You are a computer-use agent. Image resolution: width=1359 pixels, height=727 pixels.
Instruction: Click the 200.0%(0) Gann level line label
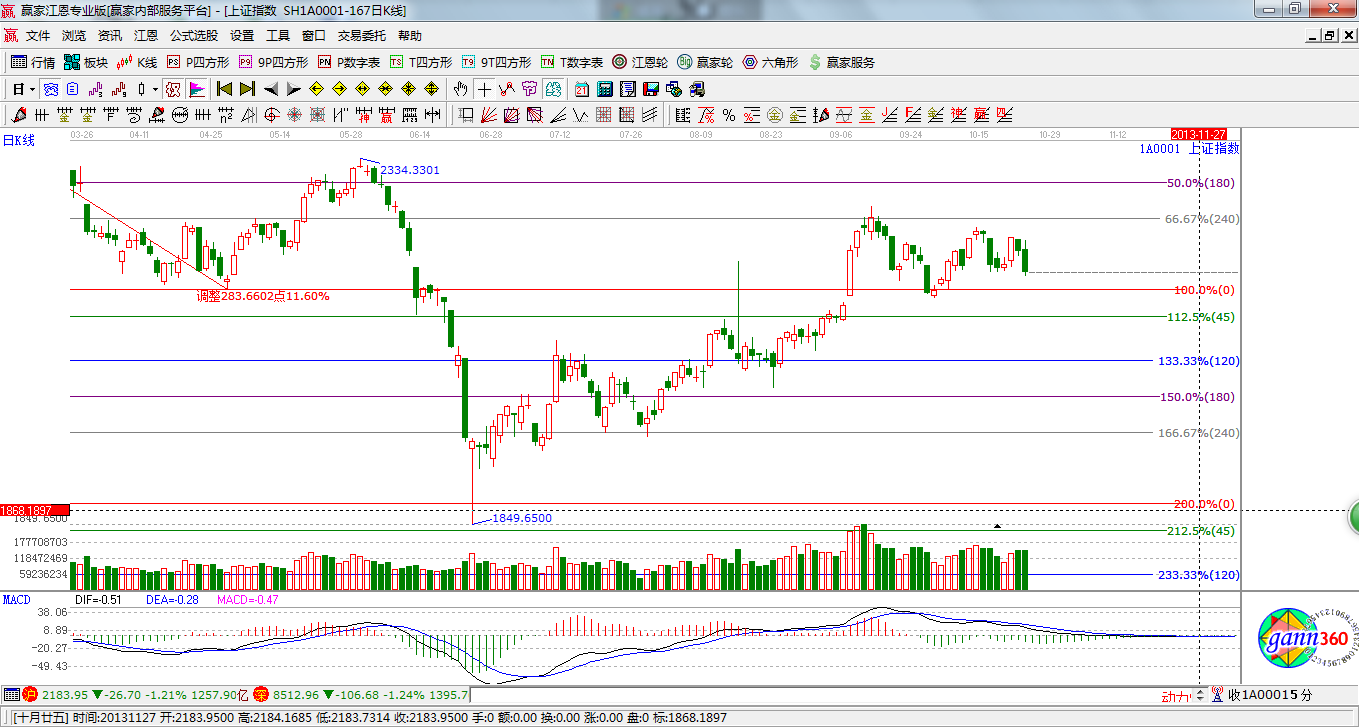(x=1204, y=504)
